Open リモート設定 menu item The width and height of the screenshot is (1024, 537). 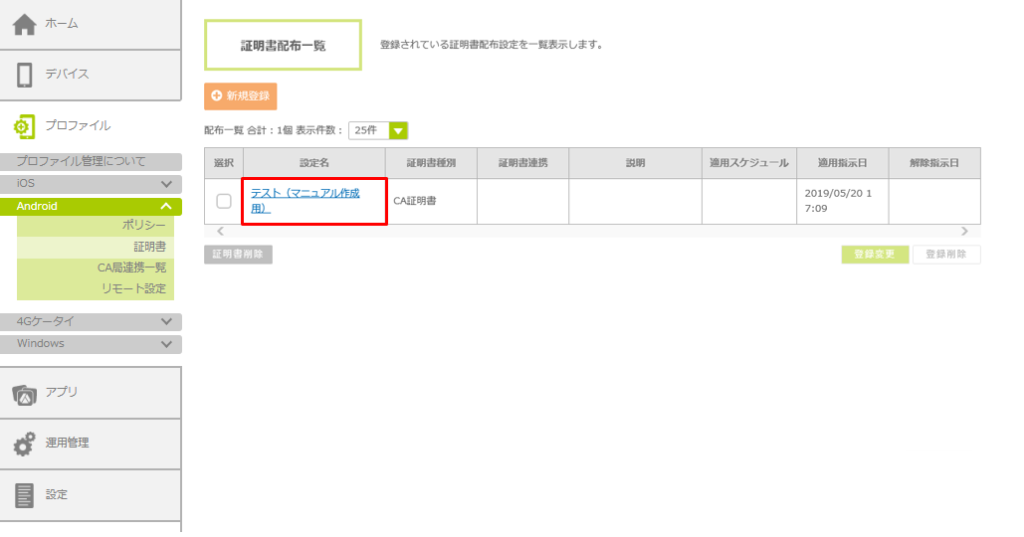133,289
